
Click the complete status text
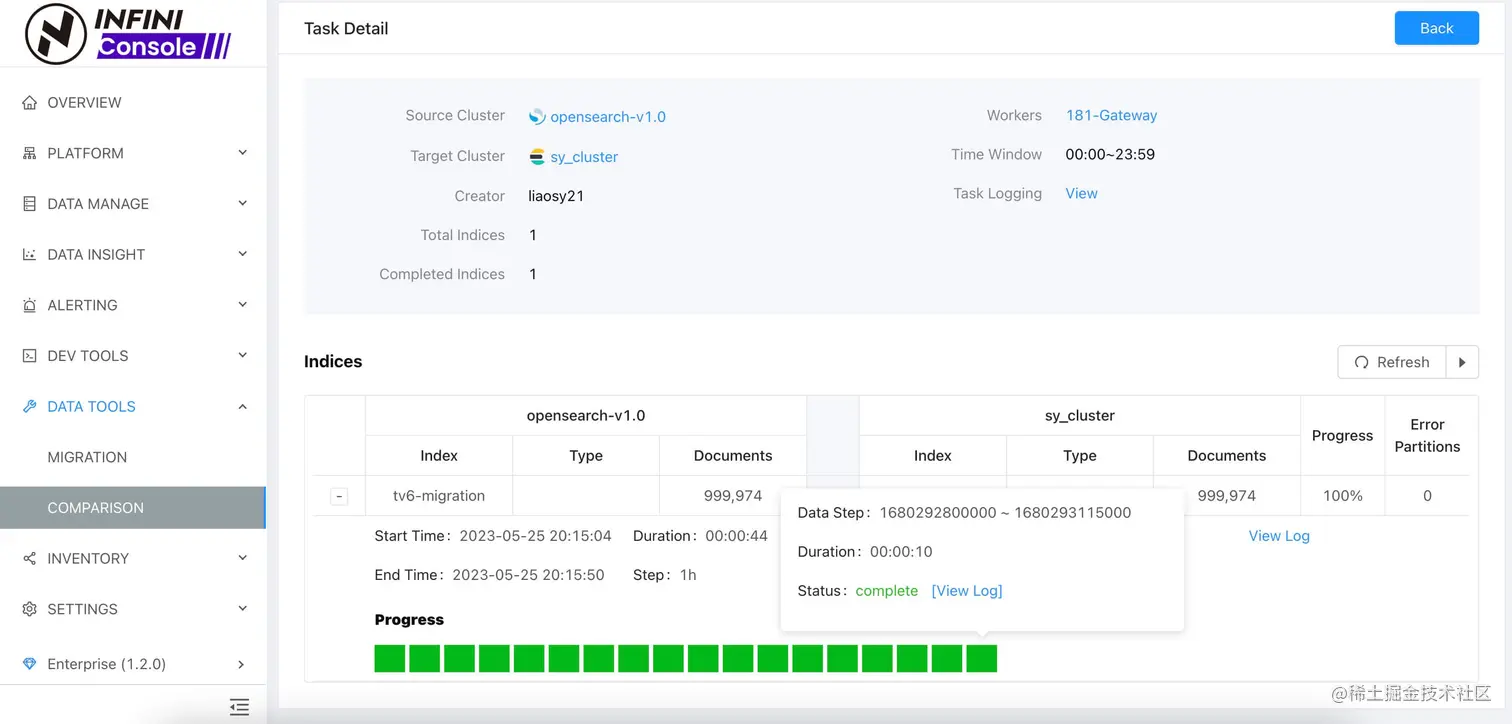pos(886,591)
